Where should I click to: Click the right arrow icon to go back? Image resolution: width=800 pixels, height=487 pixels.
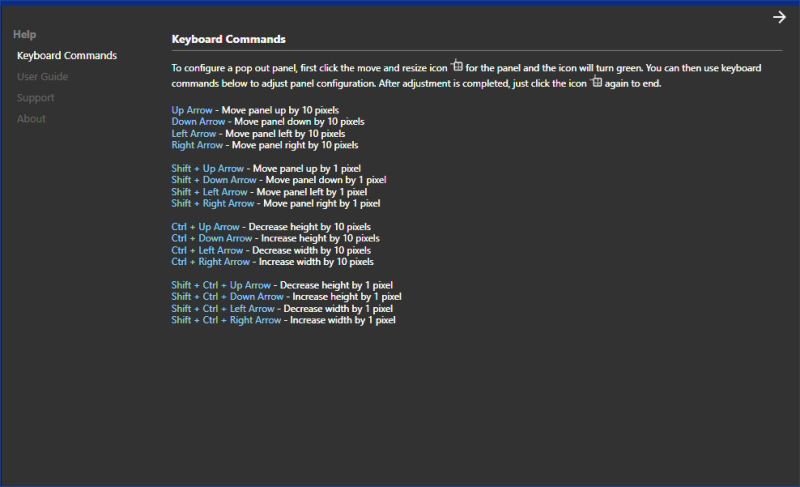(779, 17)
